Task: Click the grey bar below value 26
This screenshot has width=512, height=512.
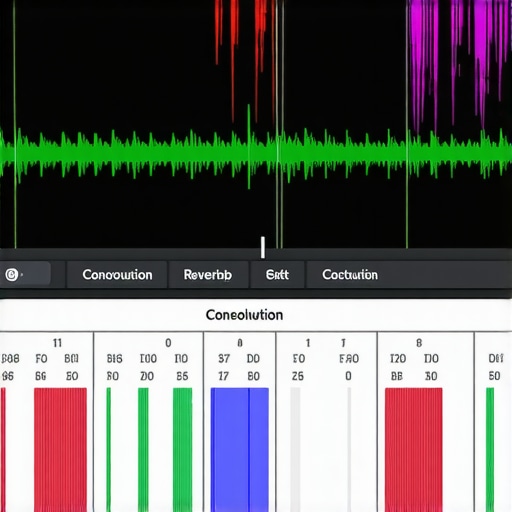Action: tap(295, 449)
